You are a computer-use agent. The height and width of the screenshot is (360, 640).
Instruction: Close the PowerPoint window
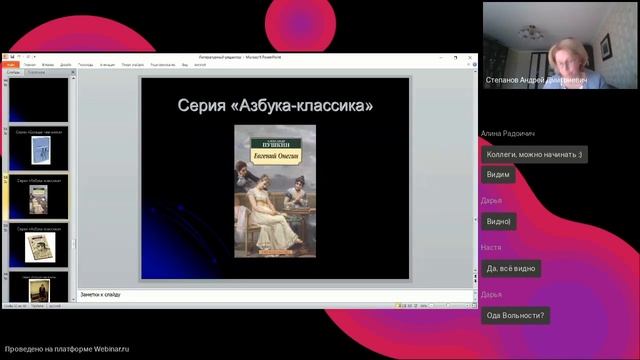coord(470,58)
